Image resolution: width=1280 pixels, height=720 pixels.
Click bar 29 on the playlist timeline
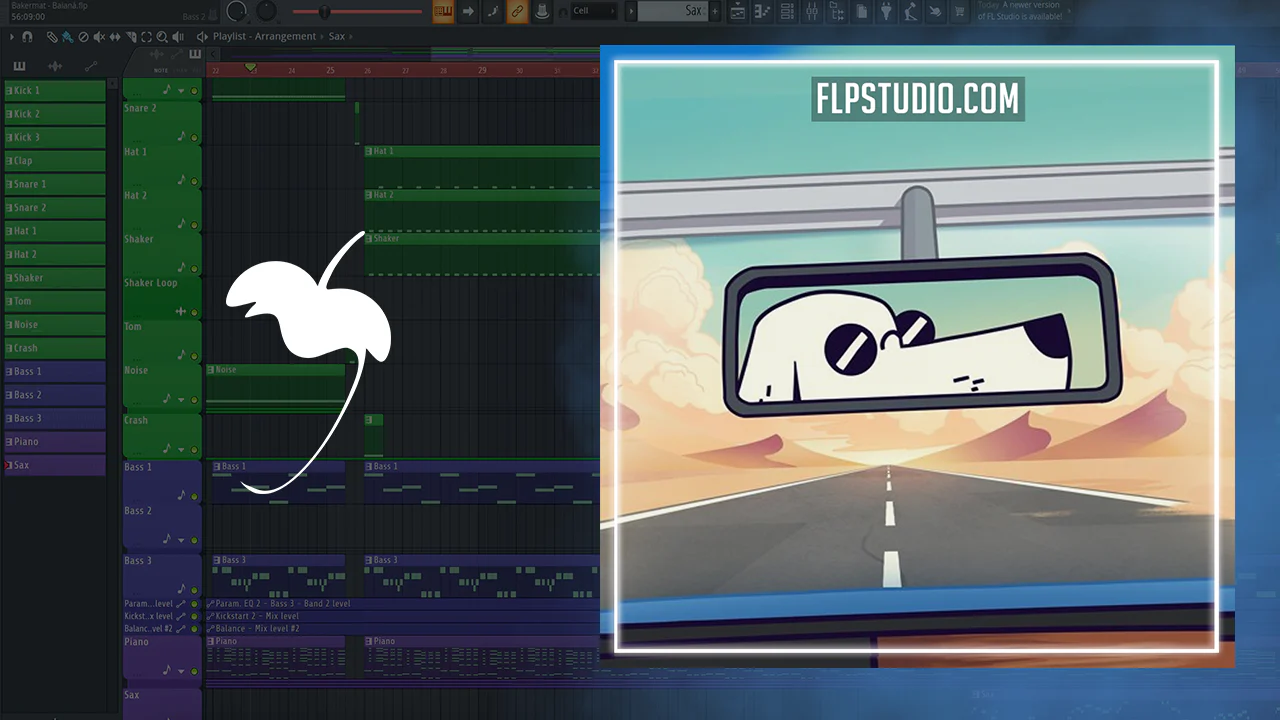pyautogui.click(x=482, y=70)
